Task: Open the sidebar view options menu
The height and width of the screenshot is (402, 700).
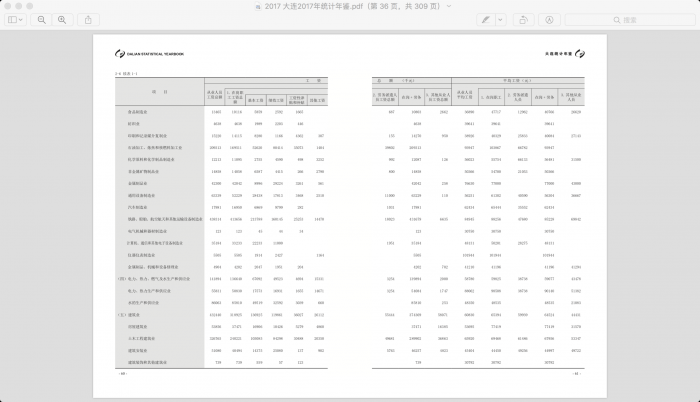Action: click(16, 19)
